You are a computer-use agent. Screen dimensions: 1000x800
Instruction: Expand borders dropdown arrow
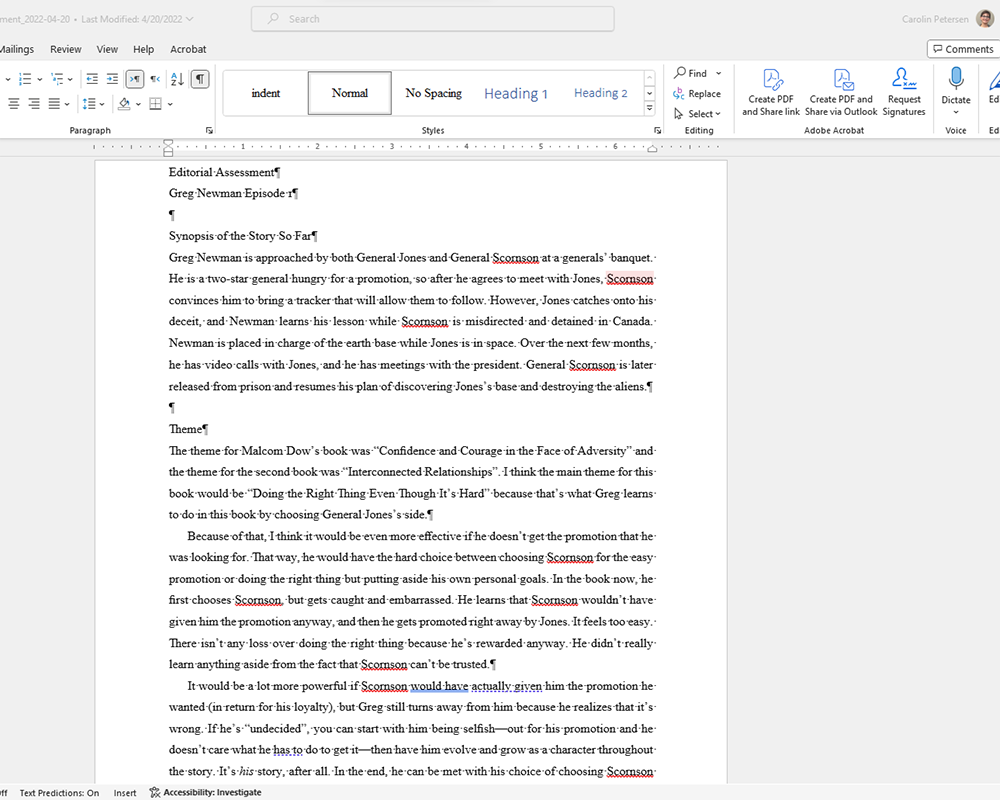pos(170,104)
